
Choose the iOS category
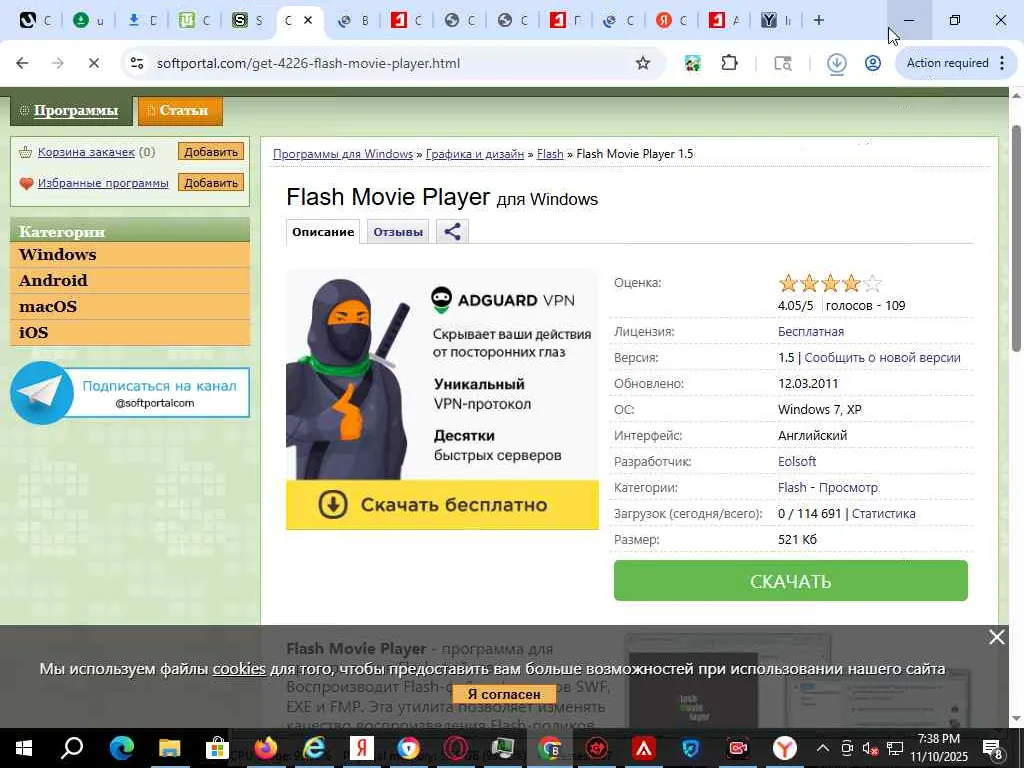(130, 333)
